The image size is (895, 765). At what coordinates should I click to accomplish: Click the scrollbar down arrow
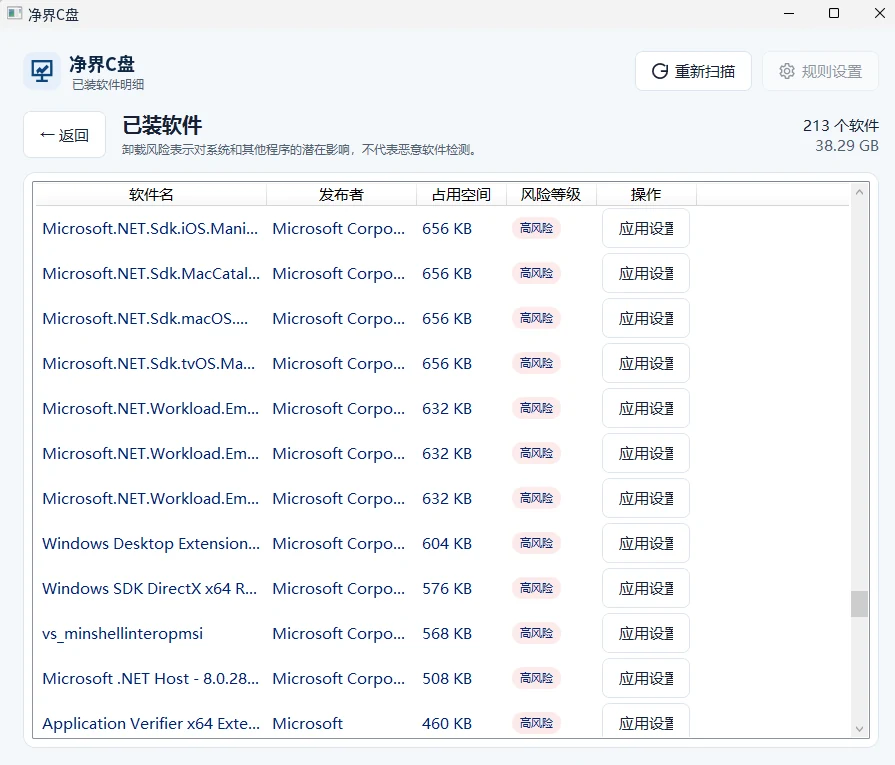click(859, 729)
